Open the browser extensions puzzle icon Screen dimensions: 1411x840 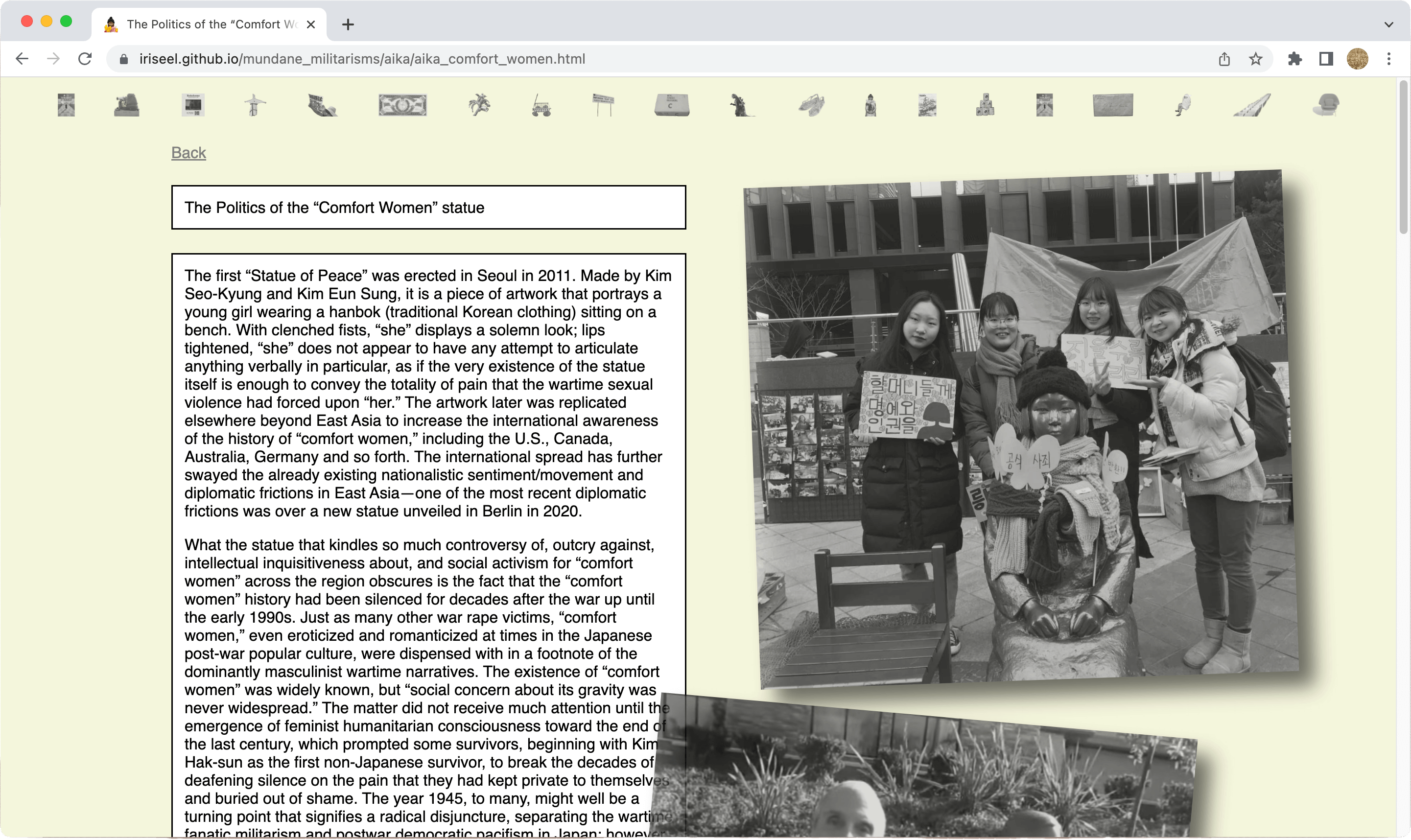coord(1294,59)
